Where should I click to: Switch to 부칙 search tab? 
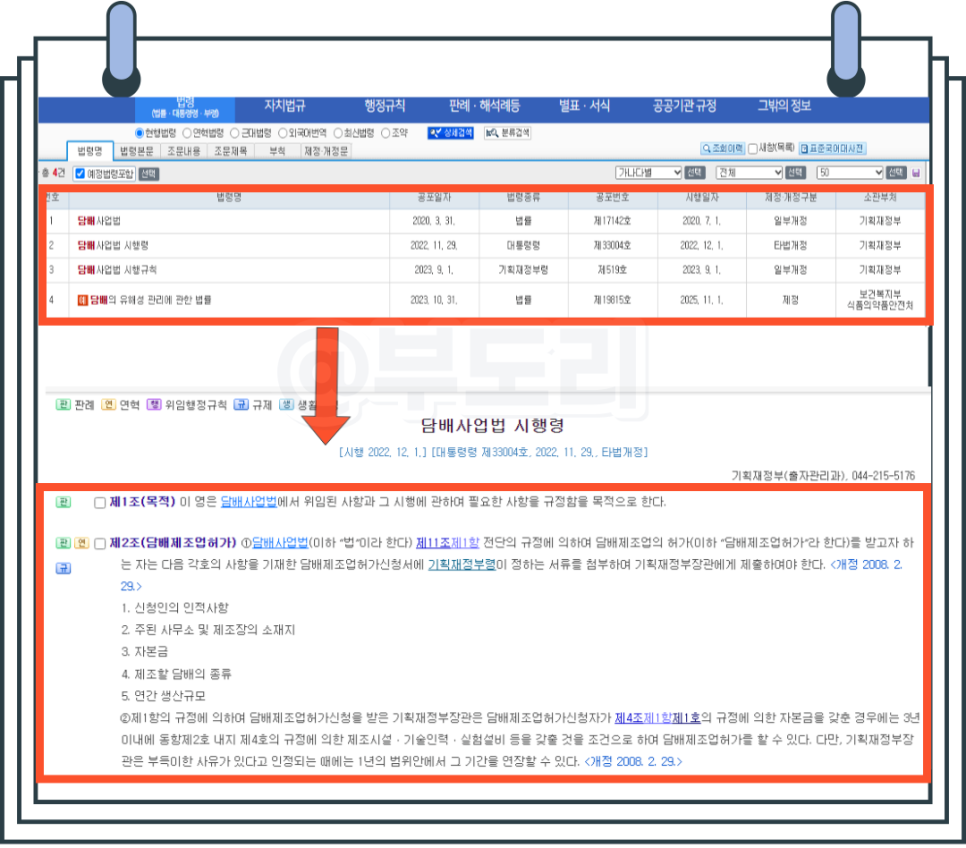point(277,151)
